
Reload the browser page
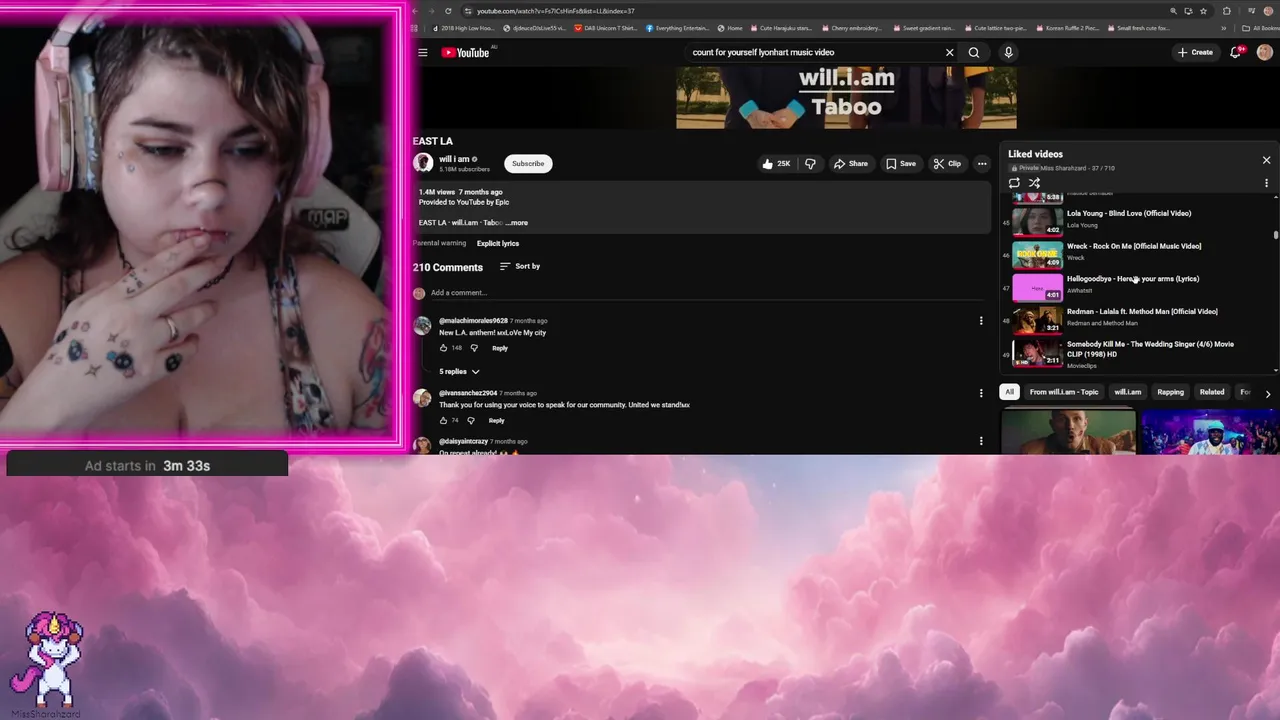pos(448,11)
